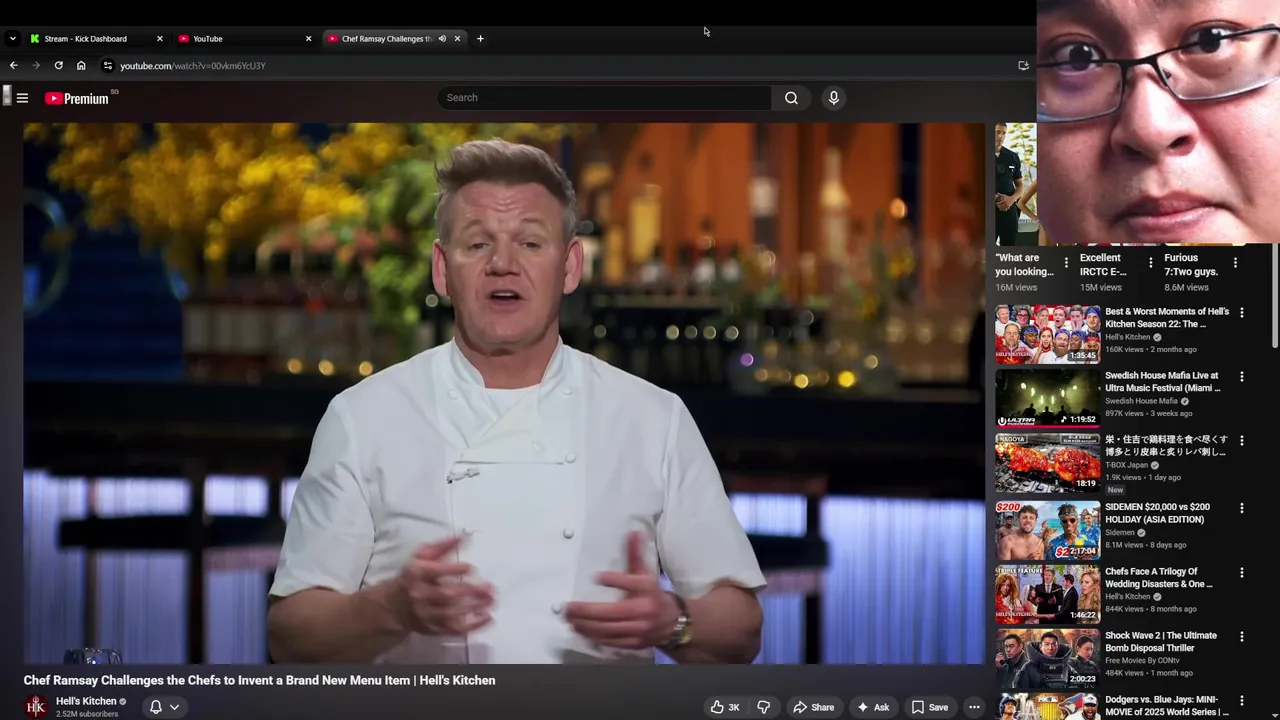Screen dimensions: 1280x720
Task: Open Best & Worst Moments of Hell's Kitchen title
Action: [x=1167, y=318]
